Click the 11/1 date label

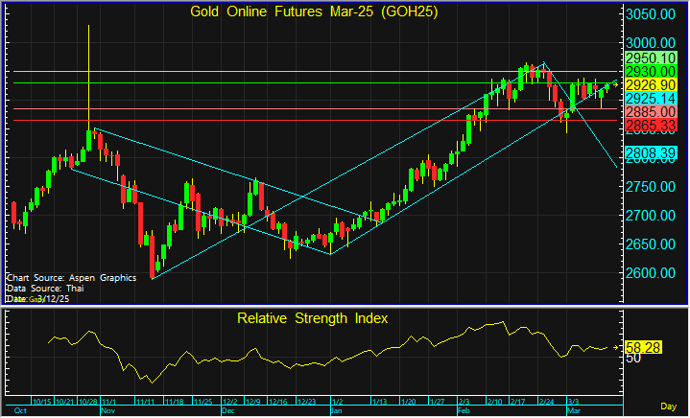[109, 402]
